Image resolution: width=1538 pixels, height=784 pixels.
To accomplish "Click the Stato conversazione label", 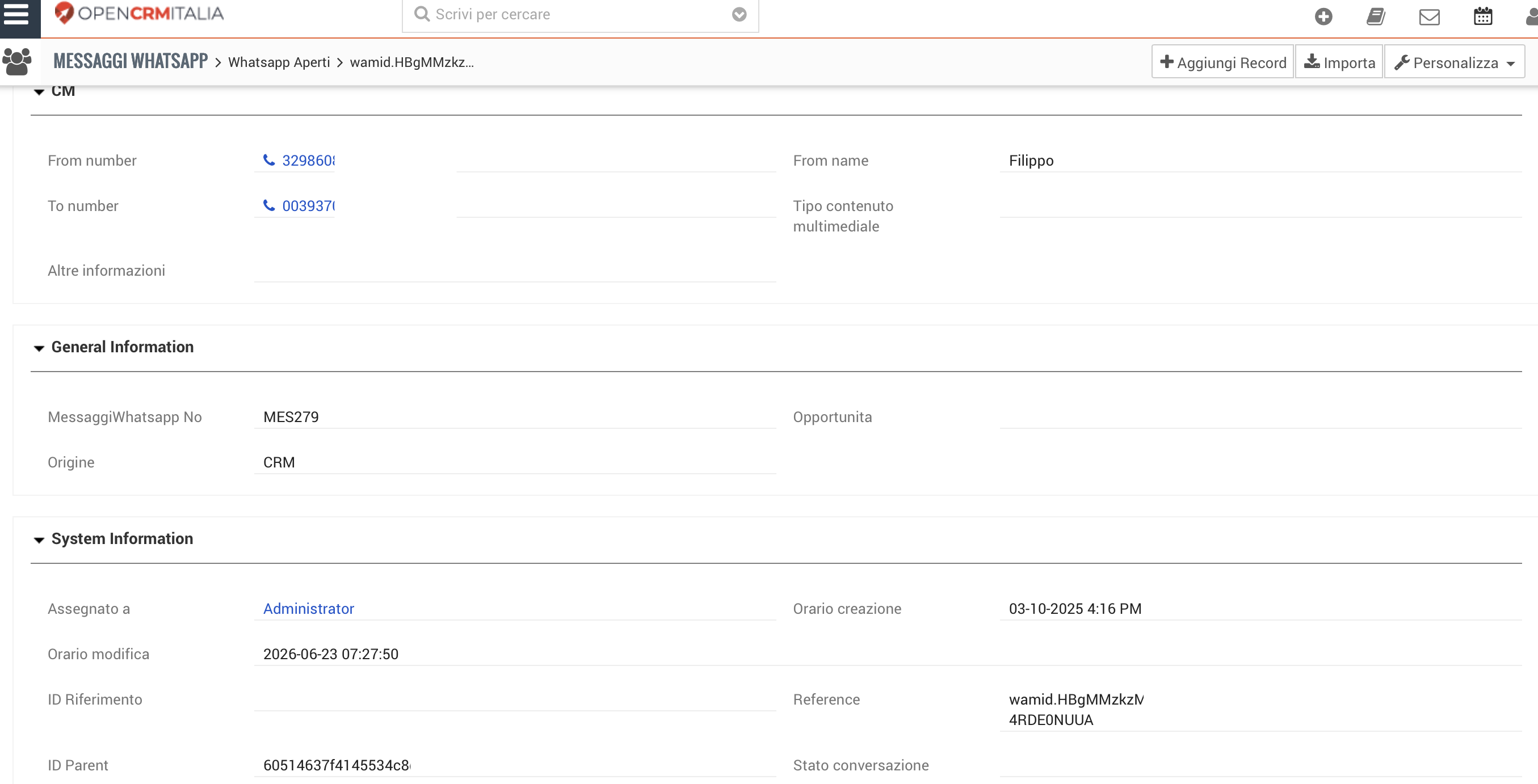I will (860, 764).
